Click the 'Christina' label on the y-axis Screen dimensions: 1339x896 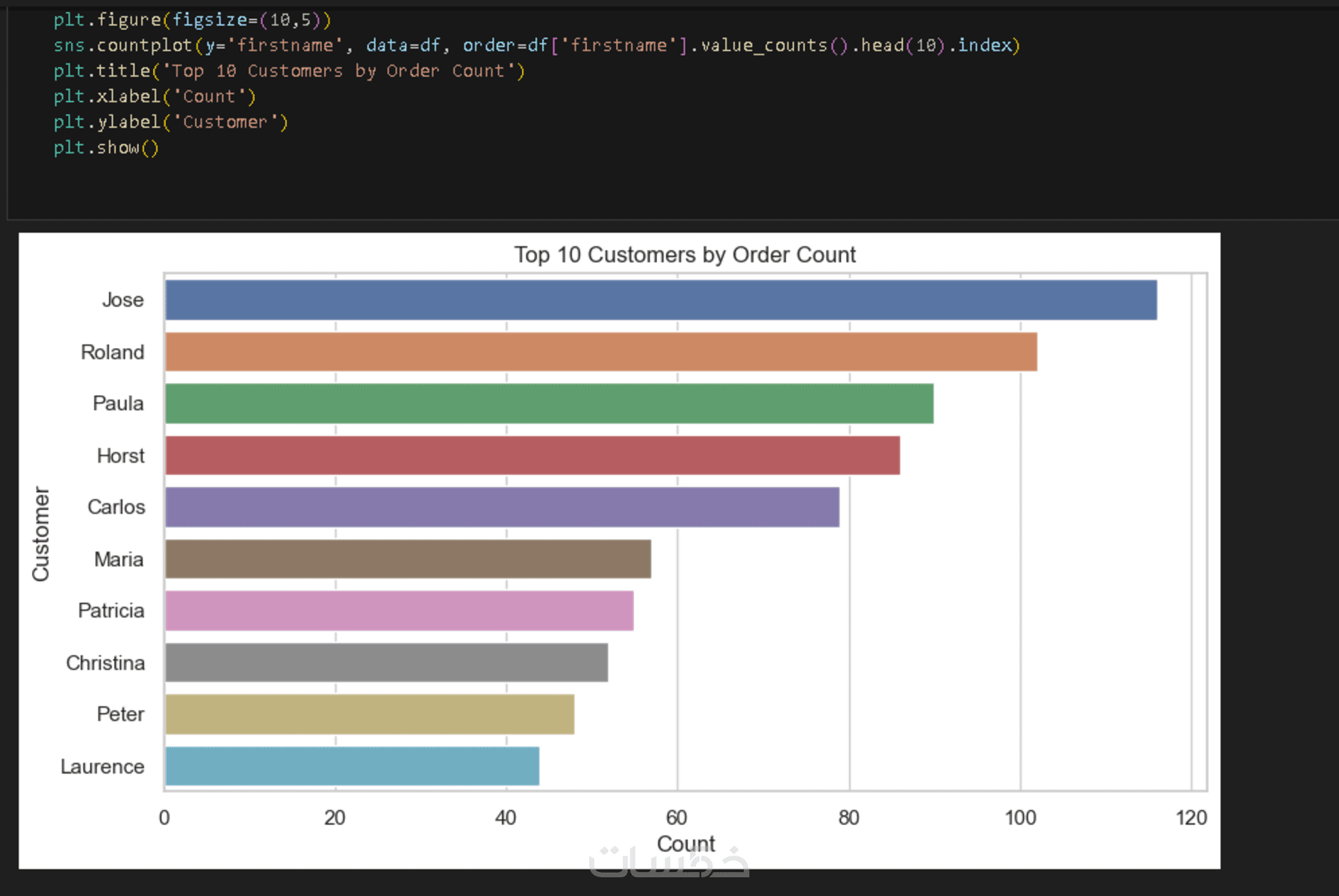pyautogui.click(x=105, y=663)
